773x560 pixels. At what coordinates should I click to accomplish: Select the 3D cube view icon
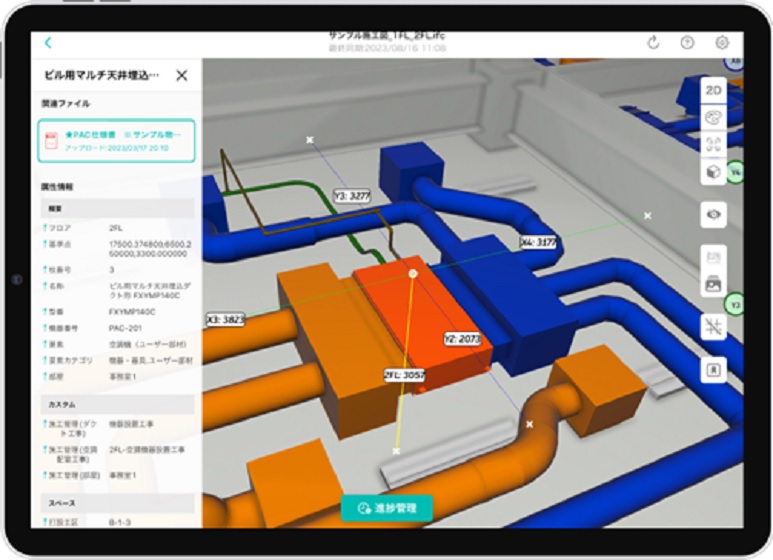(x=713, y=171)
